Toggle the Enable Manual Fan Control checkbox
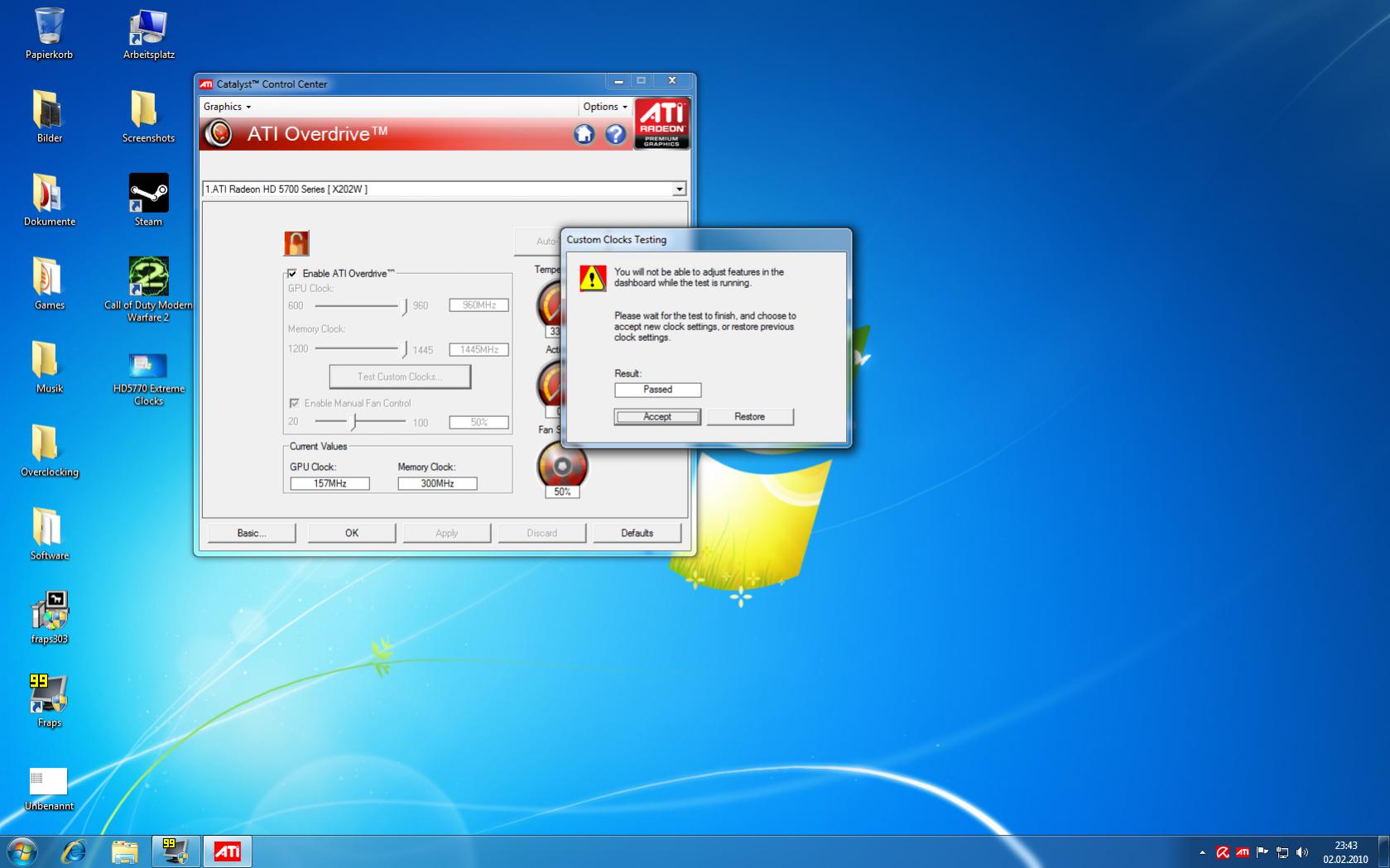1390x868 pixels. coord(294,403)
